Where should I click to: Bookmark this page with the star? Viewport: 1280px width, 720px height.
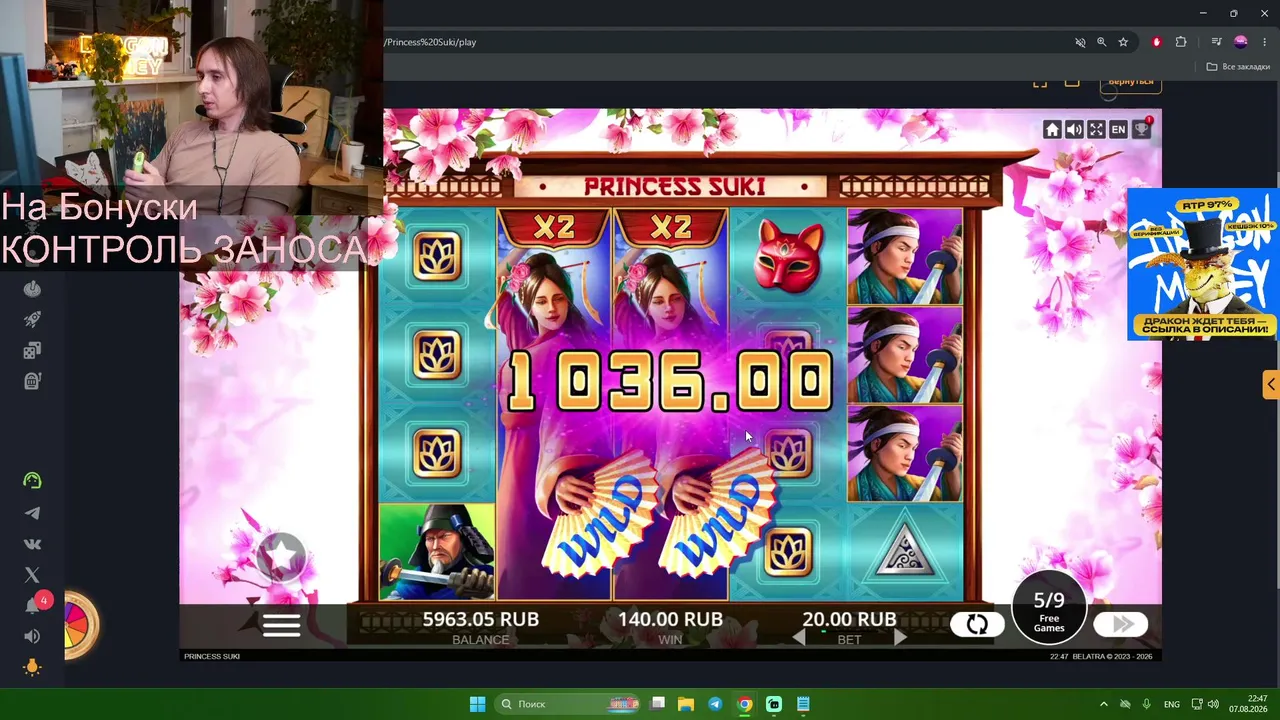click(x=1123, y=42)
